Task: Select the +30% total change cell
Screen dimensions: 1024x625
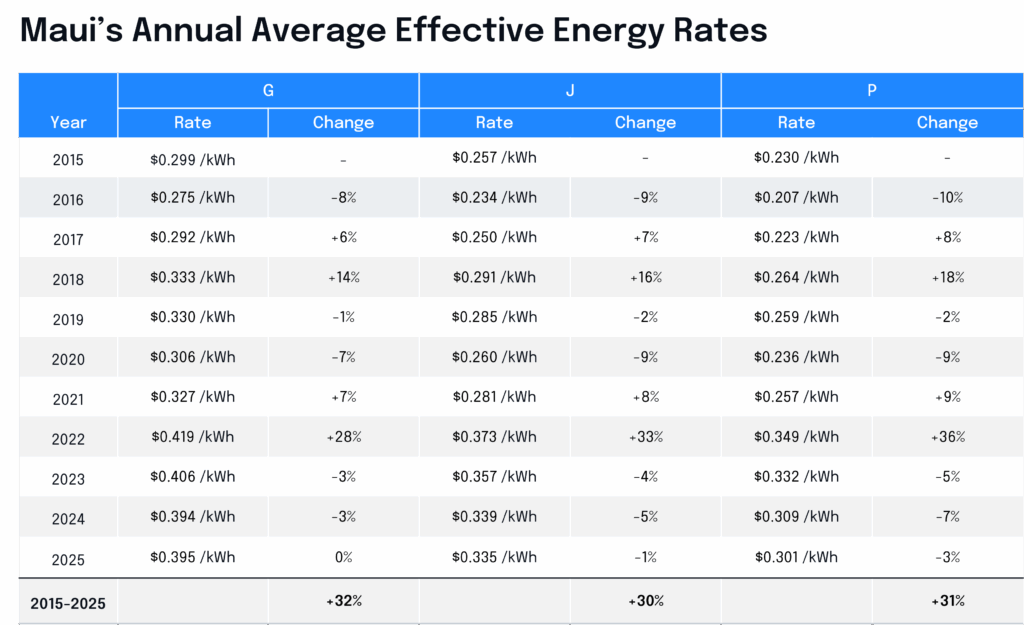Action: (645, 601)
